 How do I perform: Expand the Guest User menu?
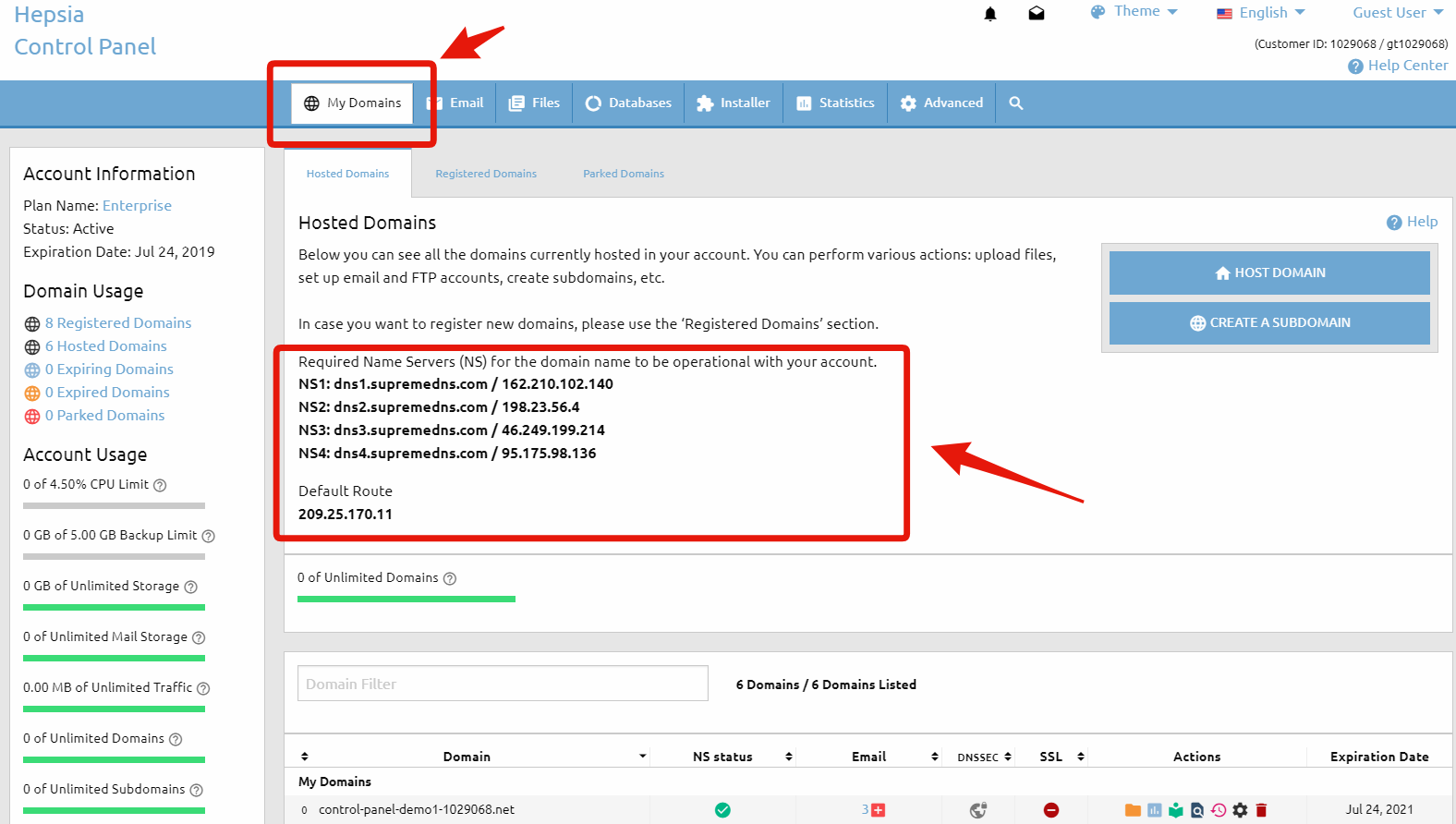[1397, 13]
